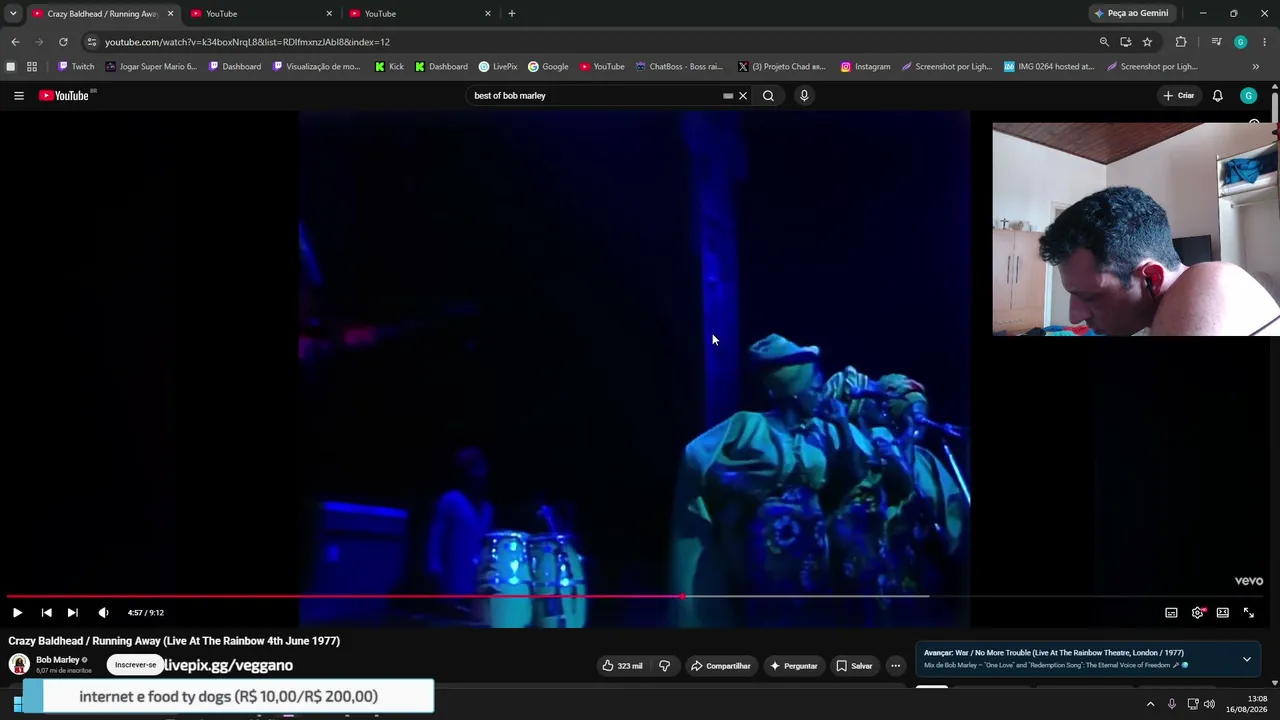Viewport: 1280px width, 720px height.
Task: Open the apps grid in bookmarks bar
Action: tap(32, 67)
